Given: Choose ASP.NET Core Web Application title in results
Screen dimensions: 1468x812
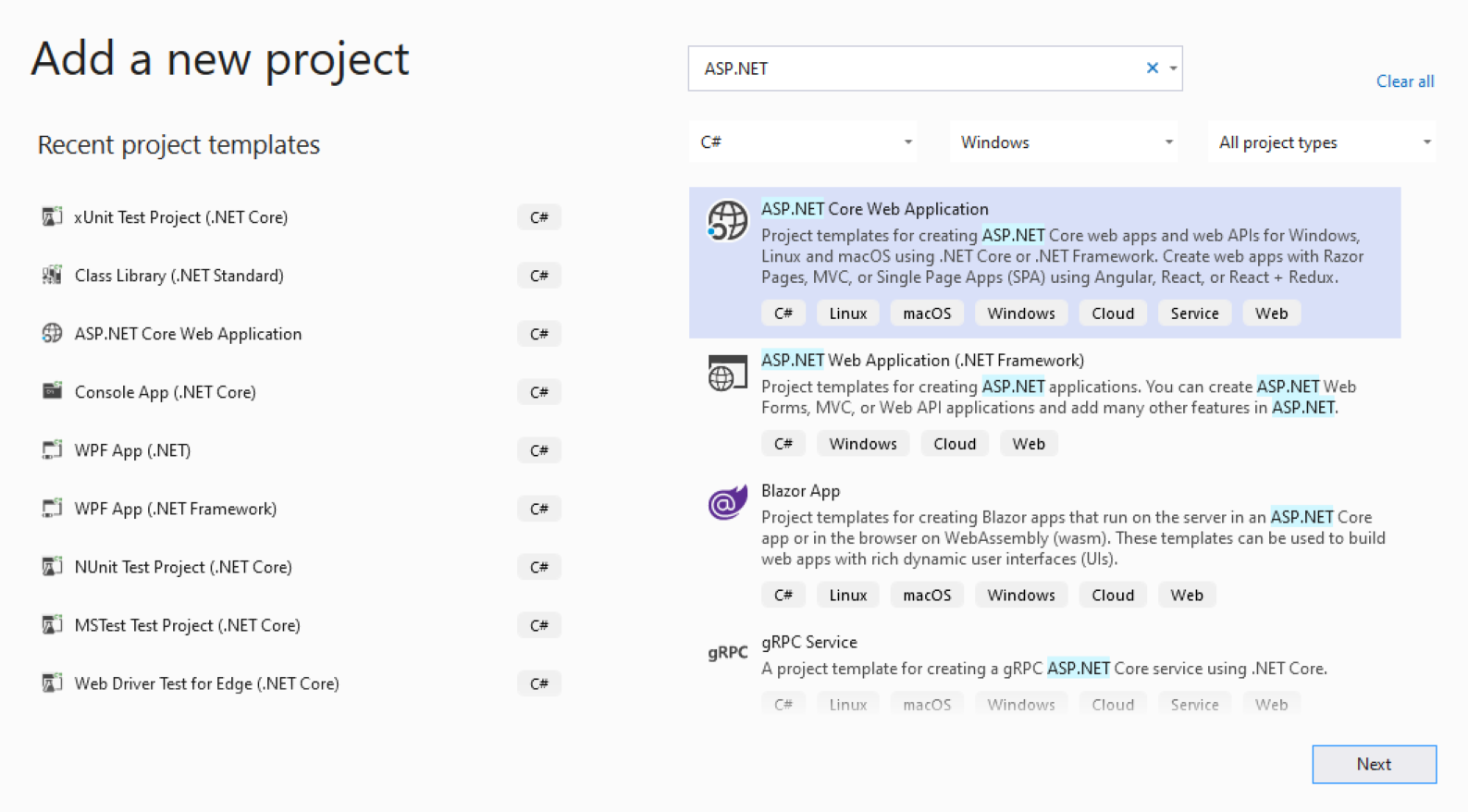Looking at the screenshot, I should point(874,209).
